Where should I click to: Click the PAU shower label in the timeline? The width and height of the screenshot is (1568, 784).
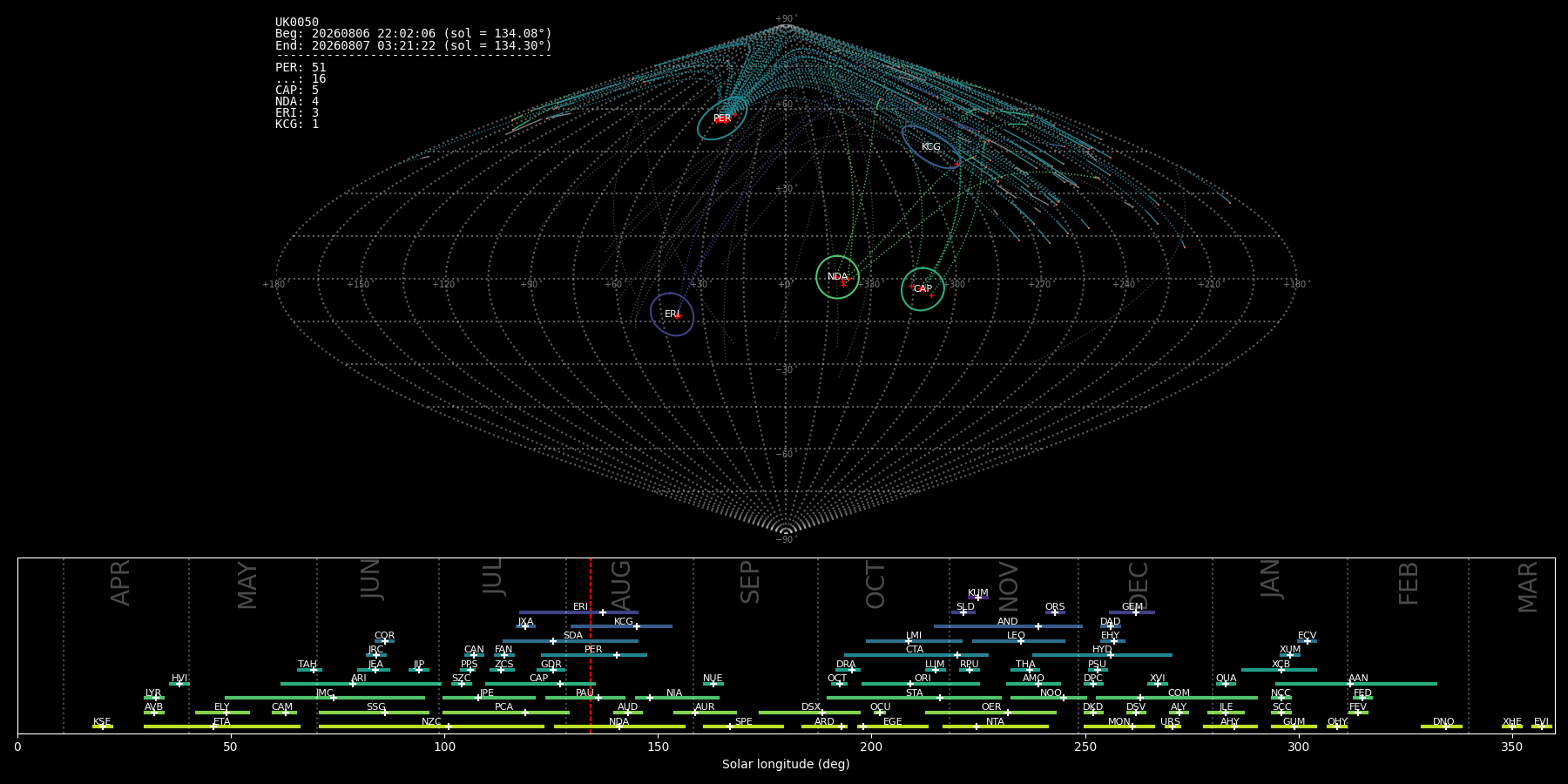point(585,693)
